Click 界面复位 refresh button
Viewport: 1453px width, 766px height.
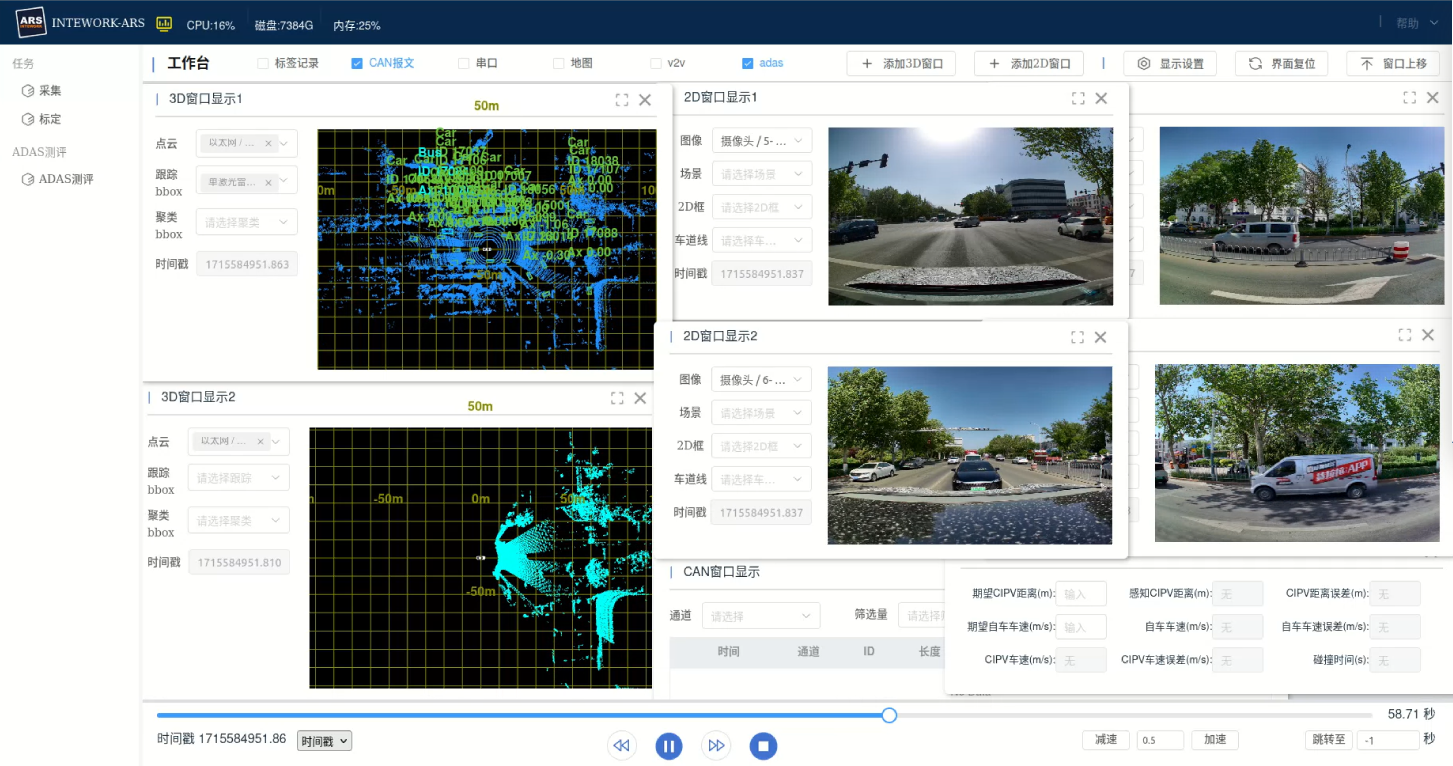tap(1281, 64)
